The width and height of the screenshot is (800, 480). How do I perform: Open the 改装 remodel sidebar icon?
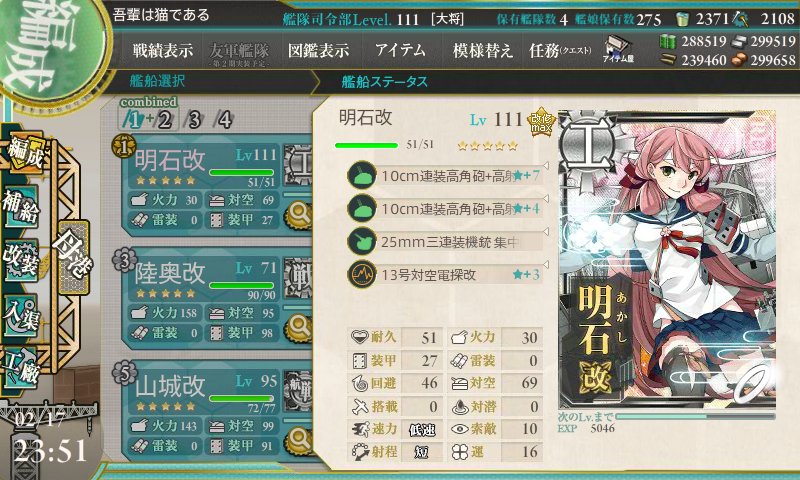[x=21, y=260]
